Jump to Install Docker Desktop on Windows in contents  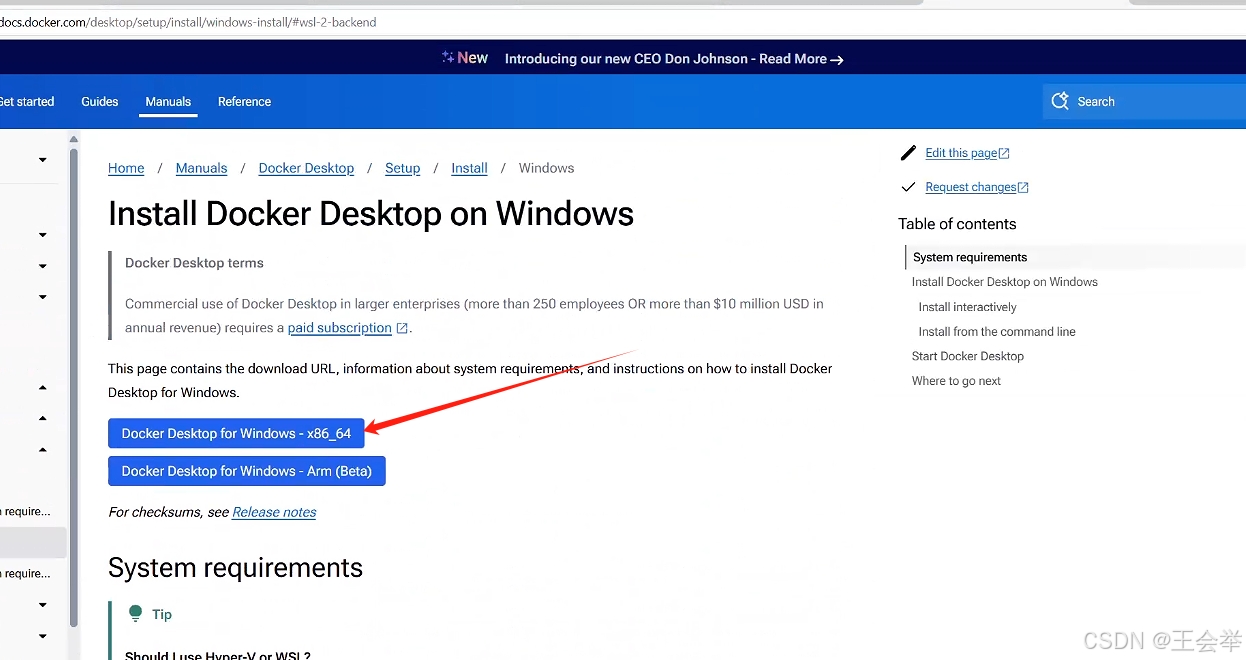pos(1005,282)
